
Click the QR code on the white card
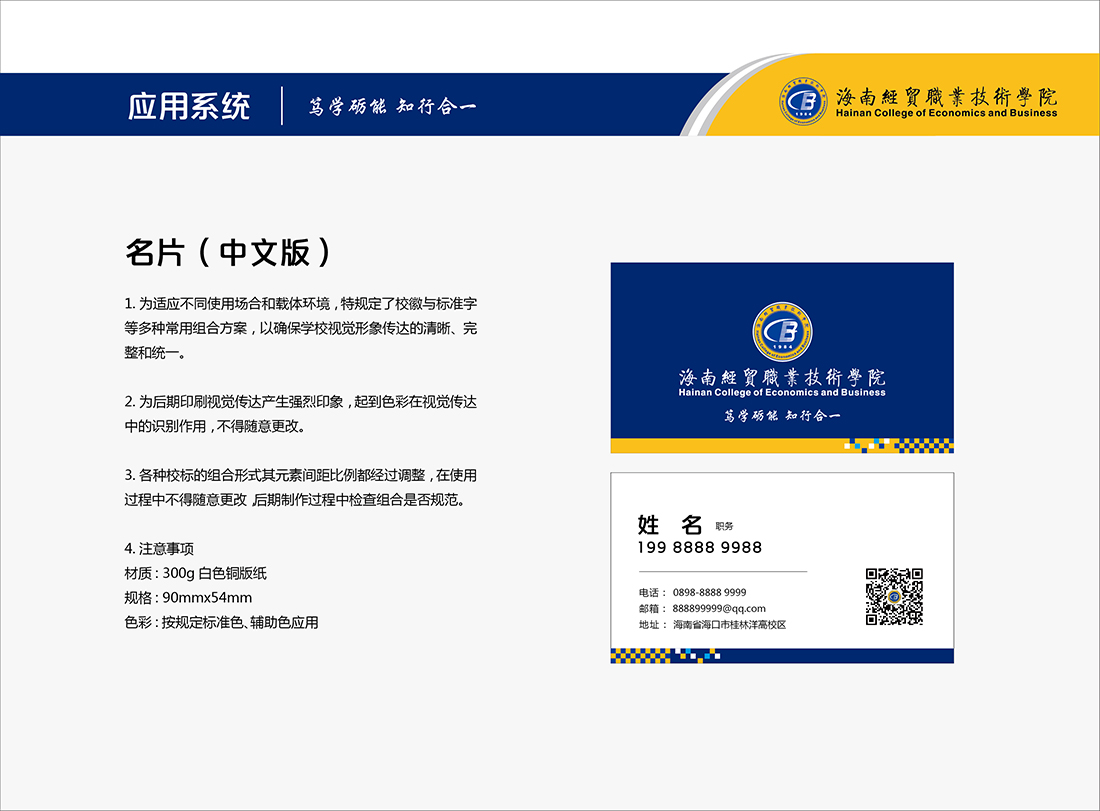893,597
